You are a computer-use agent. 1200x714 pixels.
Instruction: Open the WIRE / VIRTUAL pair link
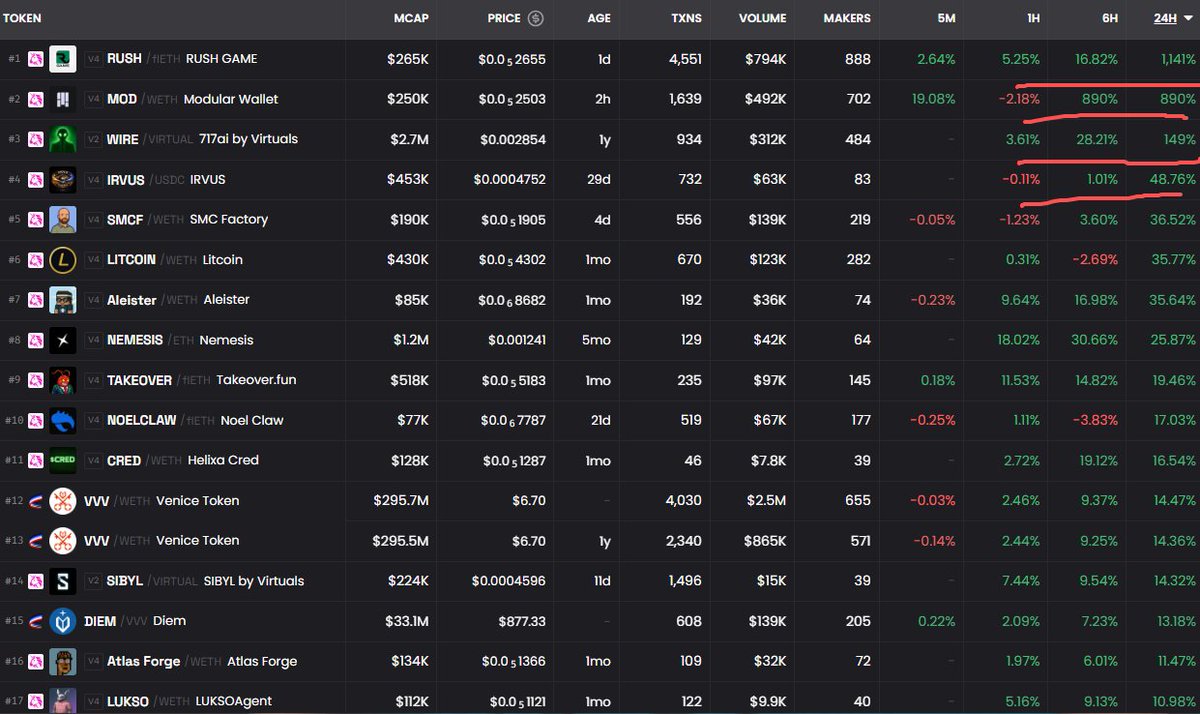pyautogui.click(x=150, y=139)
